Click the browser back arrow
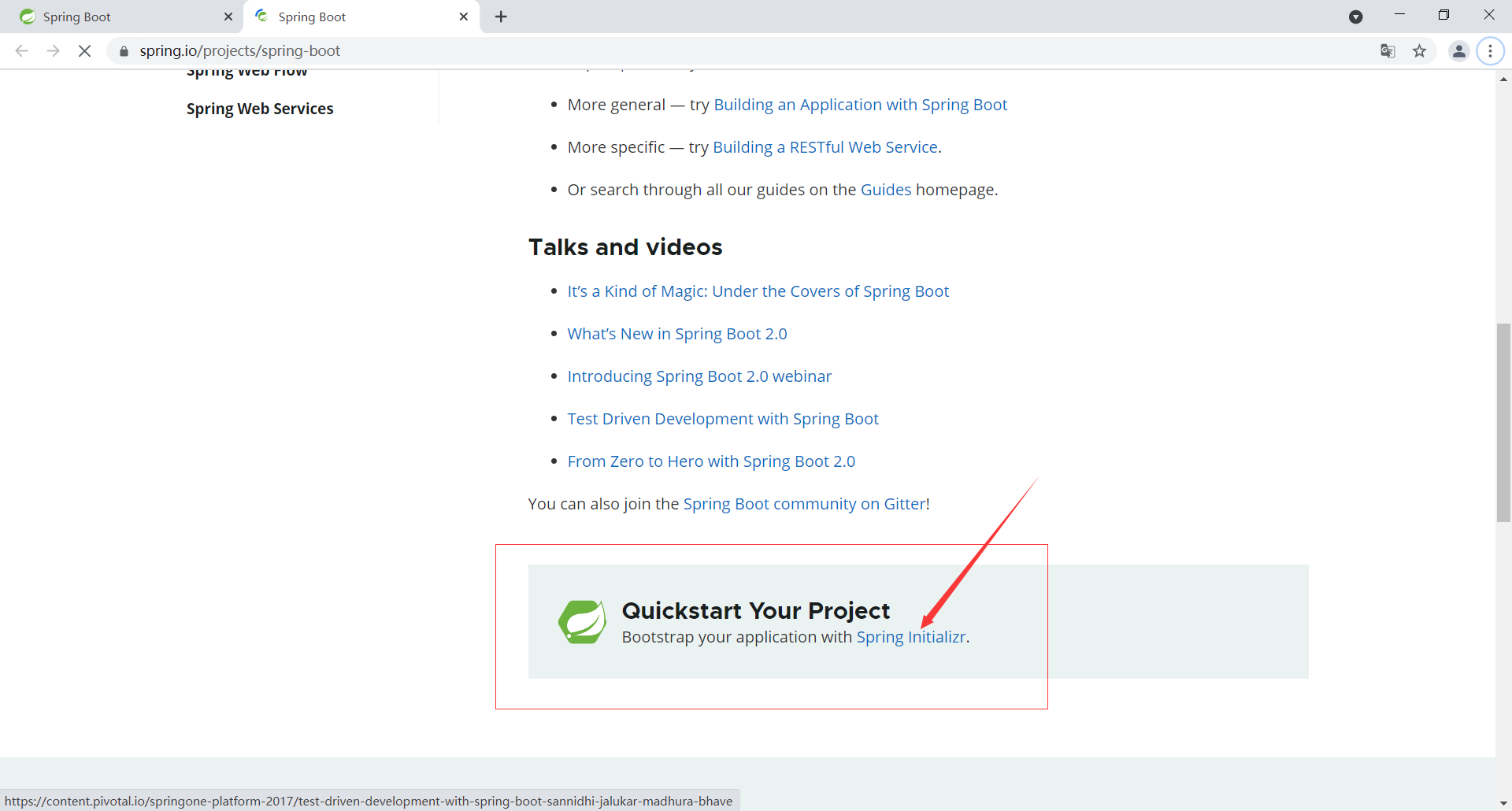This screenshot has height=811, width=1512. (22, 51)
